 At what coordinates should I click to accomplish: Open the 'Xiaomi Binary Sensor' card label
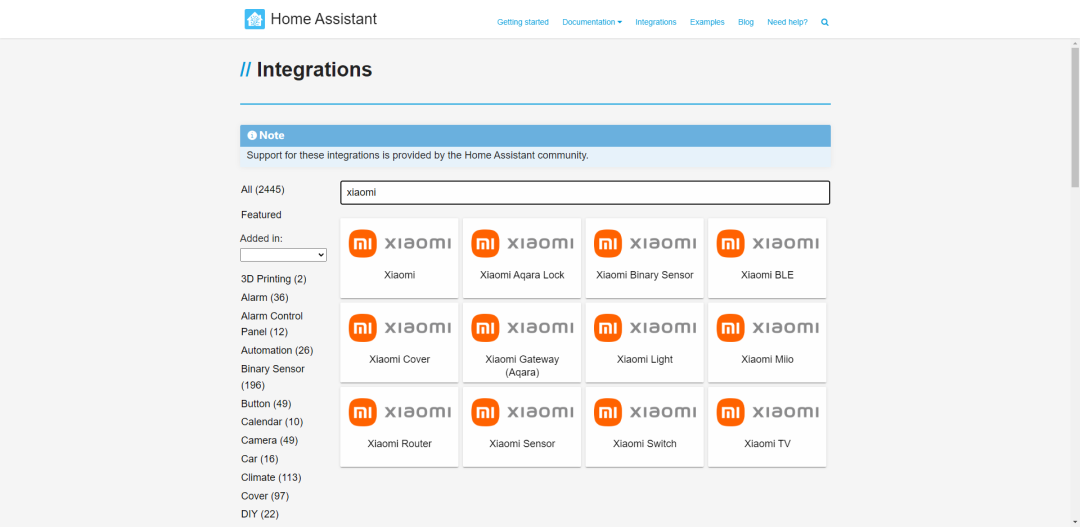pos(645,275)
